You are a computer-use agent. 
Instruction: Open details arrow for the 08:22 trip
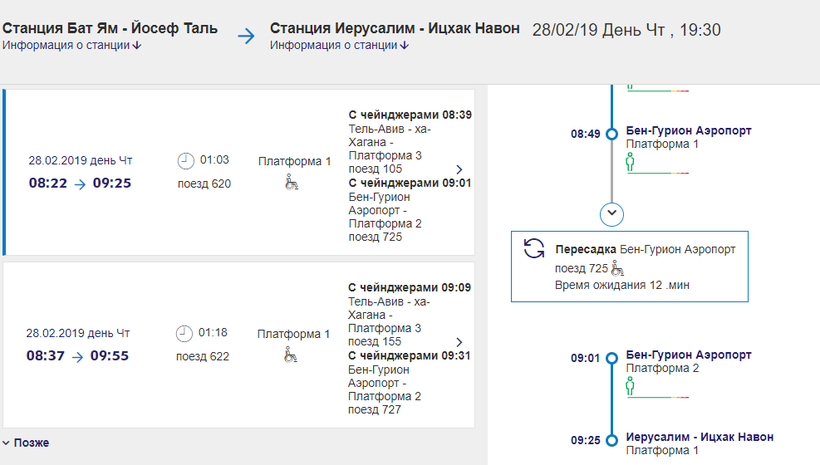(458, 170)
